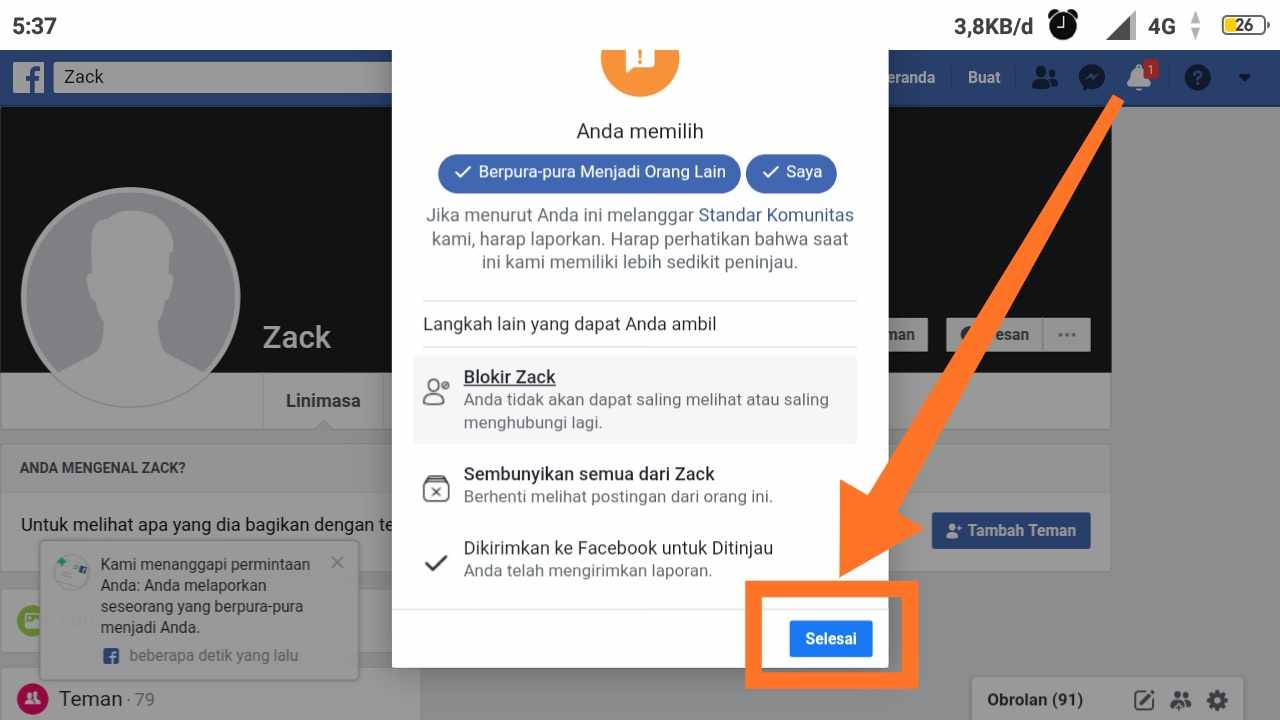Screen dimensions: 1280x720
Task: Click the help question mark icon
Action: 1197,77
